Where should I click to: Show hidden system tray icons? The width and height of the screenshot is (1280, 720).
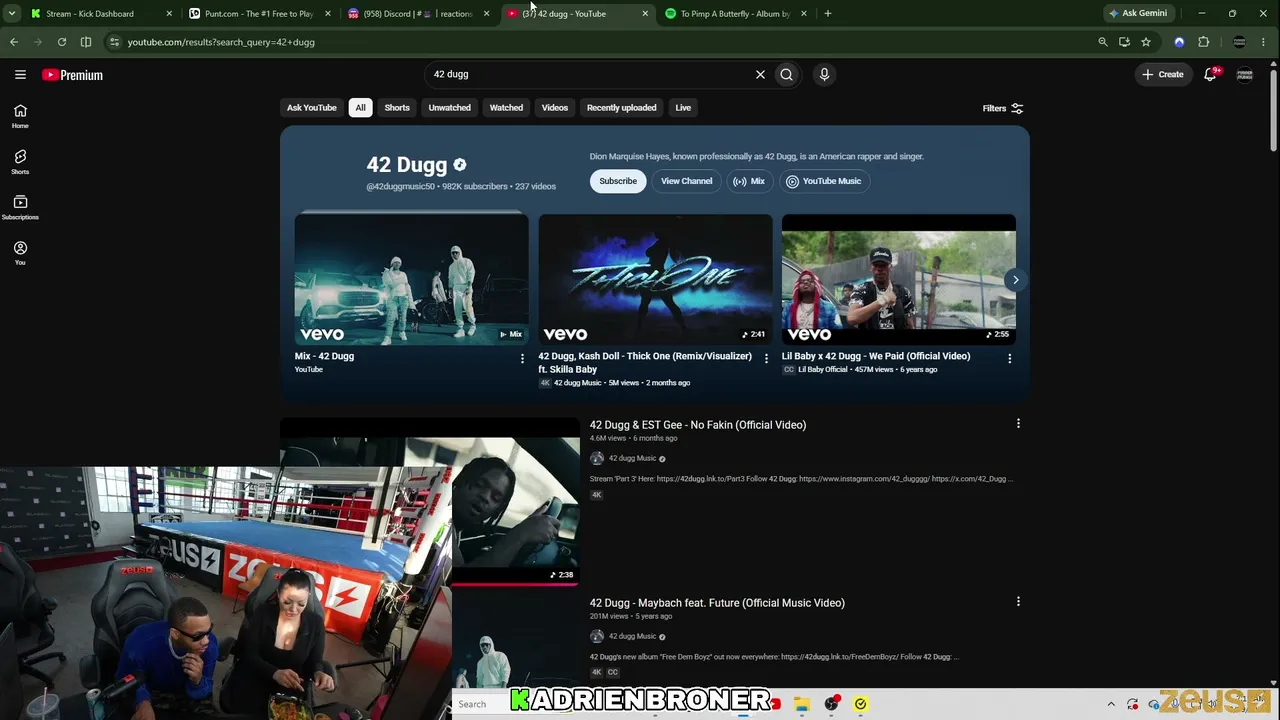(1110, 704)
